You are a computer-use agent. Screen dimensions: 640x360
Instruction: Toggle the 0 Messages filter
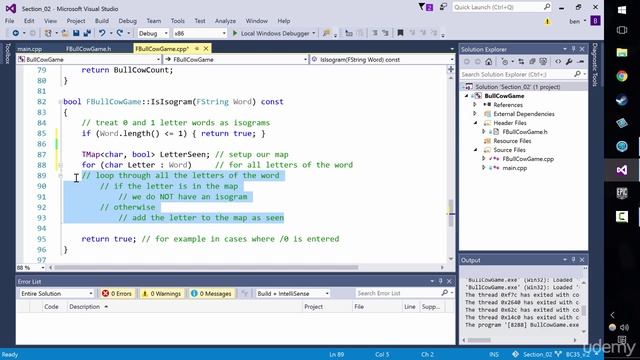tap(211, 293)
